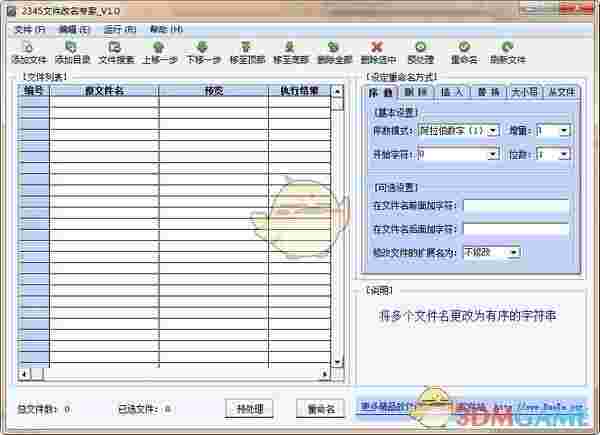Click the 添加文件 (Add File) toolbar icon

pyautogui.click(x=29, y=52)
